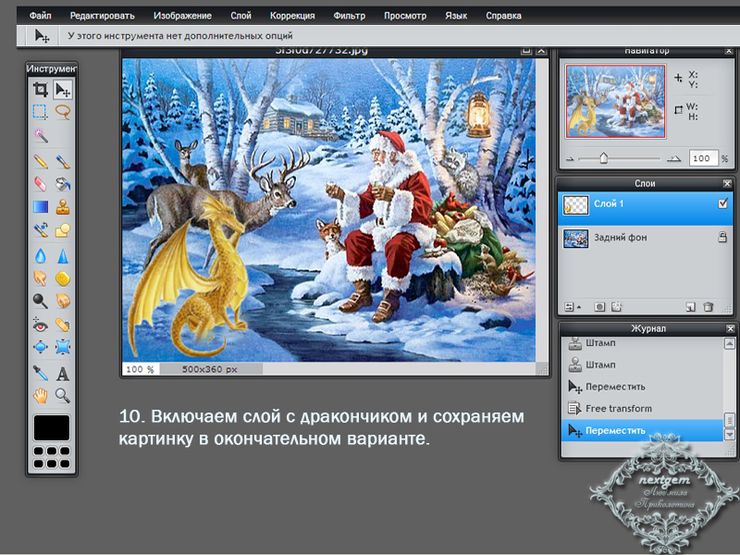Select the Dodge tool
740x555 pixels.
pyautogui.click(x=40, y=301)
